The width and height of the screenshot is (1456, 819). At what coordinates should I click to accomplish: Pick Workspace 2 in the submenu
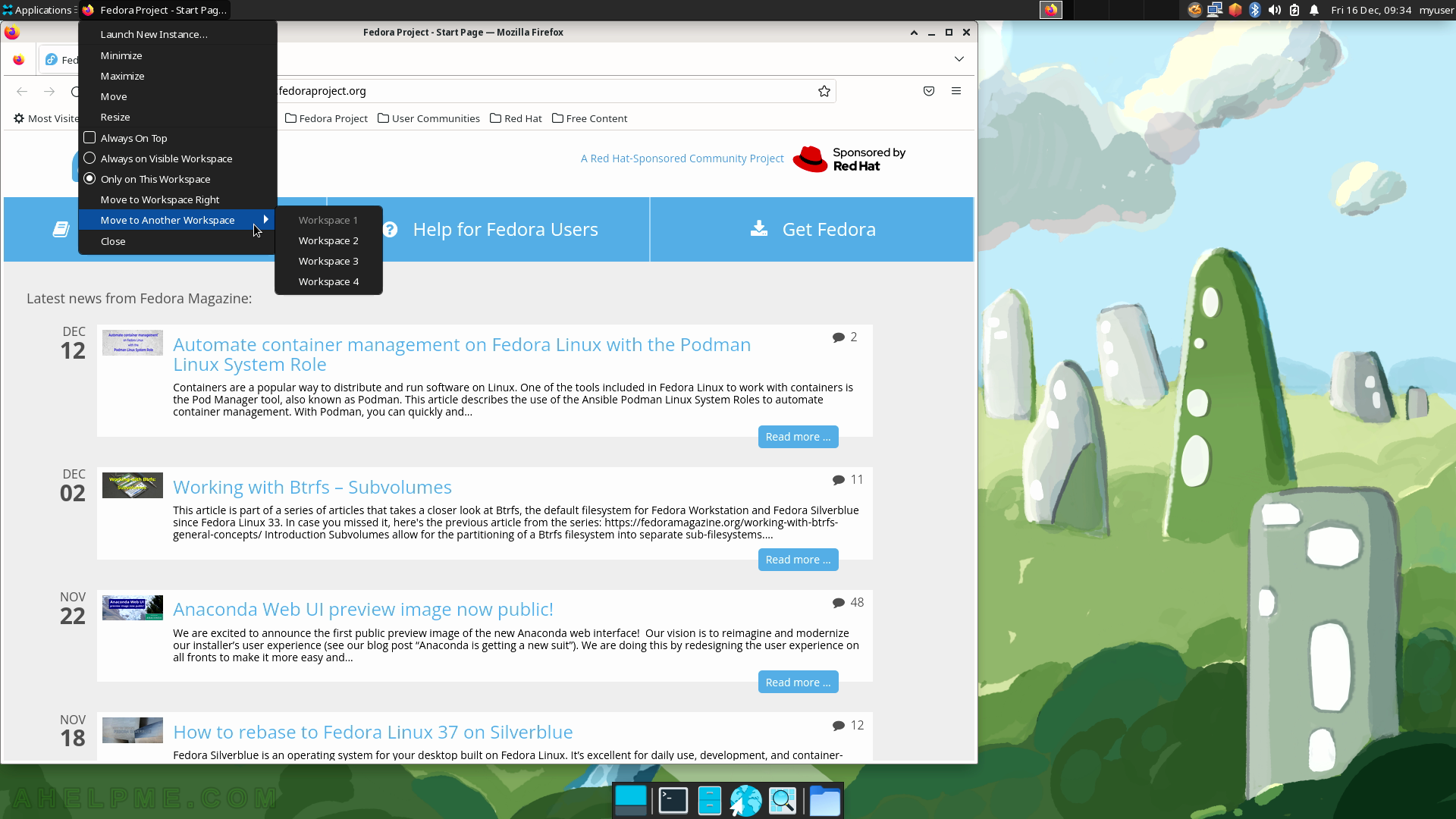coord(328,240)
